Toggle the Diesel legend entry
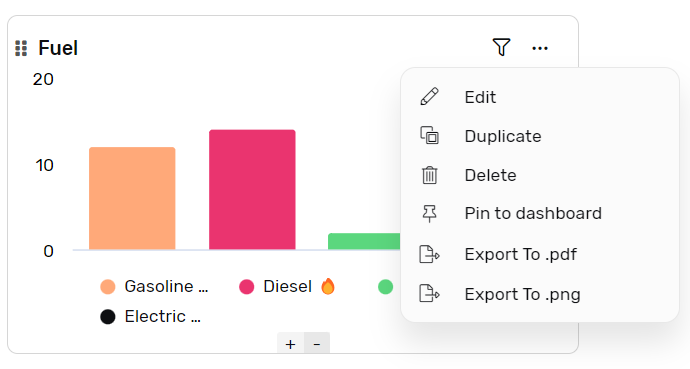Image resolution: width=690 pixels, height=369 pixels. point(287,286)
